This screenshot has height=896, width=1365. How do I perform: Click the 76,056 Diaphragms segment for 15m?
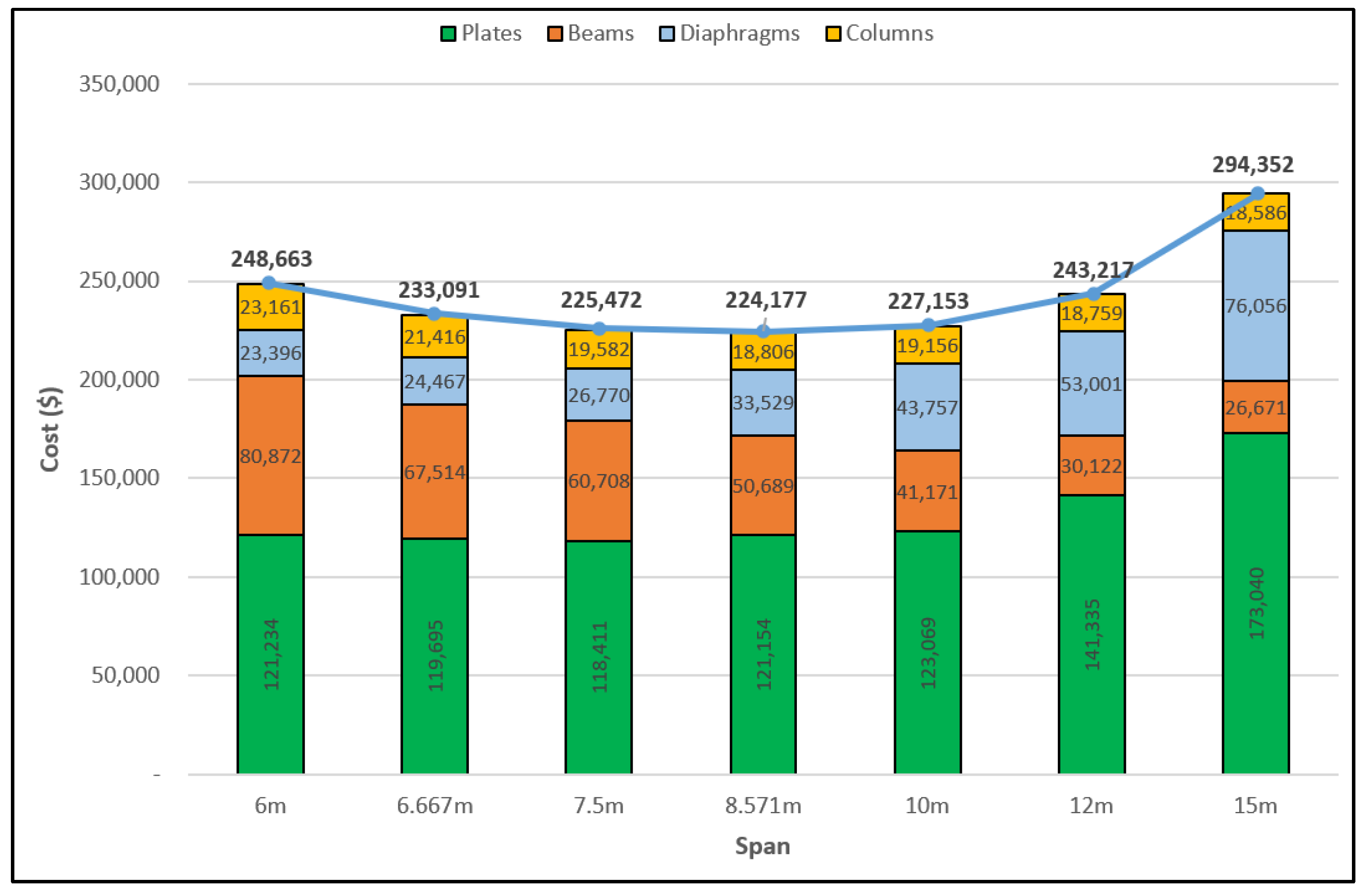(1256, 306)
